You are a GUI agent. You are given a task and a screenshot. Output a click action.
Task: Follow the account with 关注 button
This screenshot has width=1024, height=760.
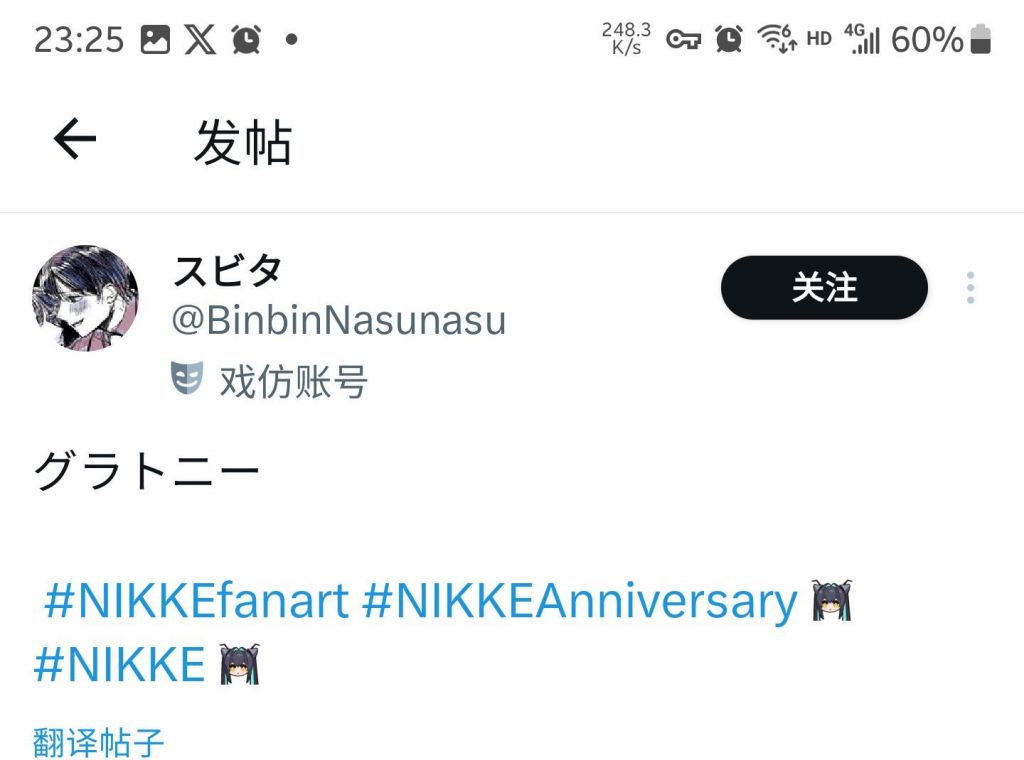(824, 288)
